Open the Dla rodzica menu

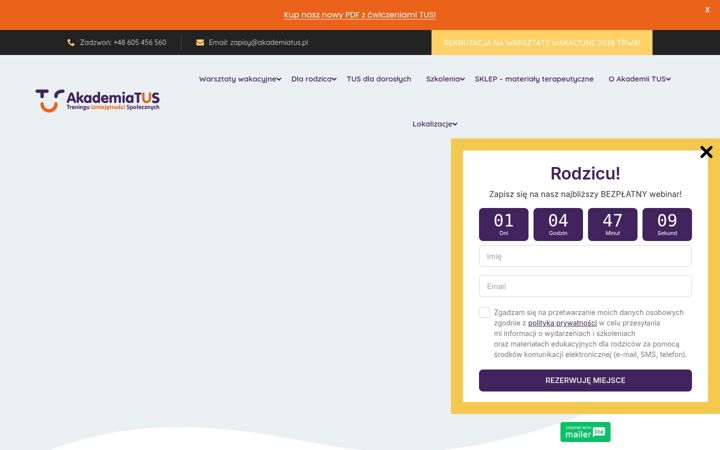[311, 79]
